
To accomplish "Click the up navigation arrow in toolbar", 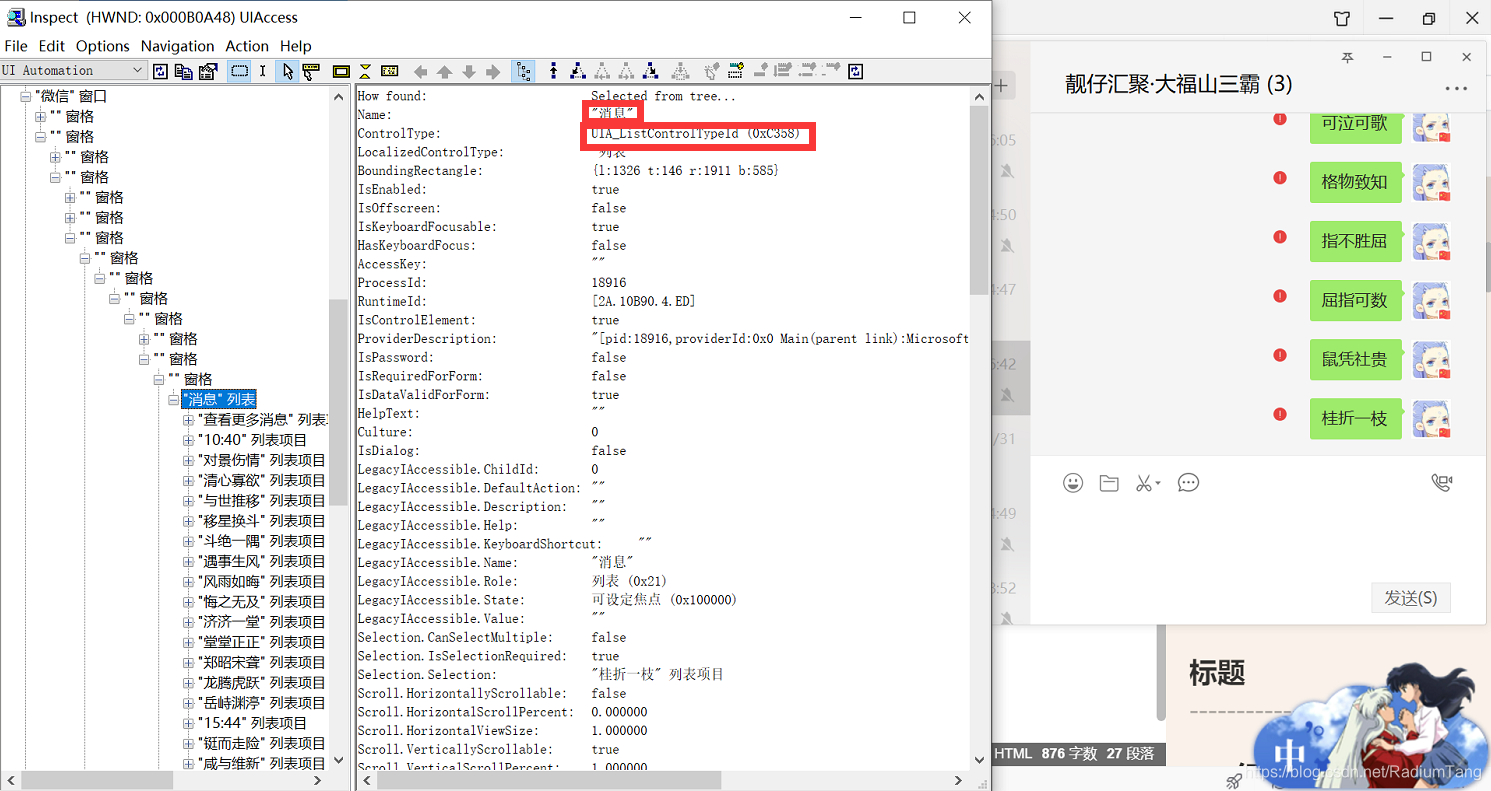I will (445, 71).
